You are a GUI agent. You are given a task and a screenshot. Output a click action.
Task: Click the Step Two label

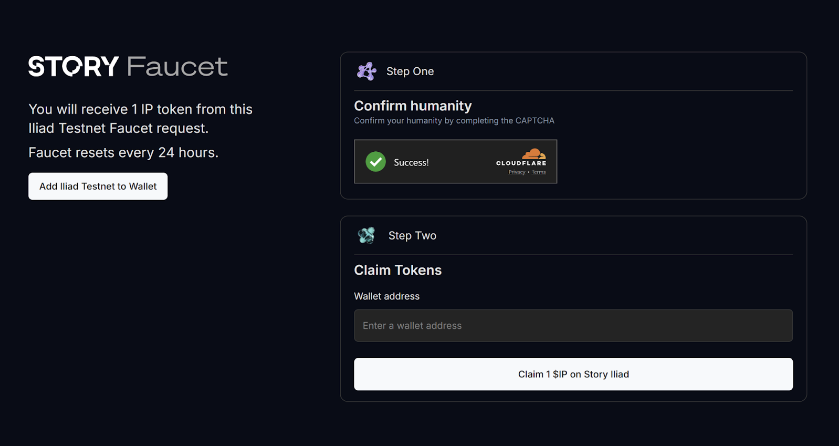click(412, 236)
